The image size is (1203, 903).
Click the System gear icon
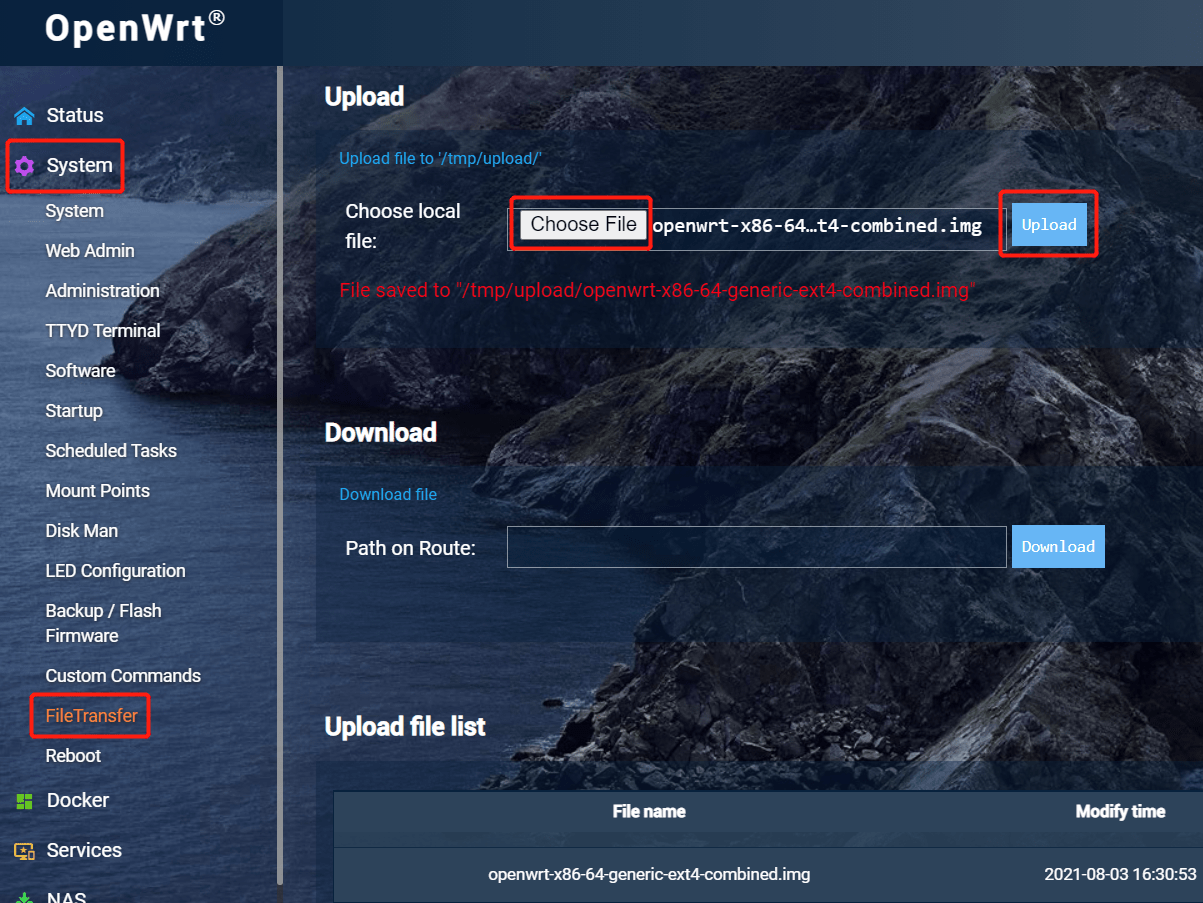[22, 165]
